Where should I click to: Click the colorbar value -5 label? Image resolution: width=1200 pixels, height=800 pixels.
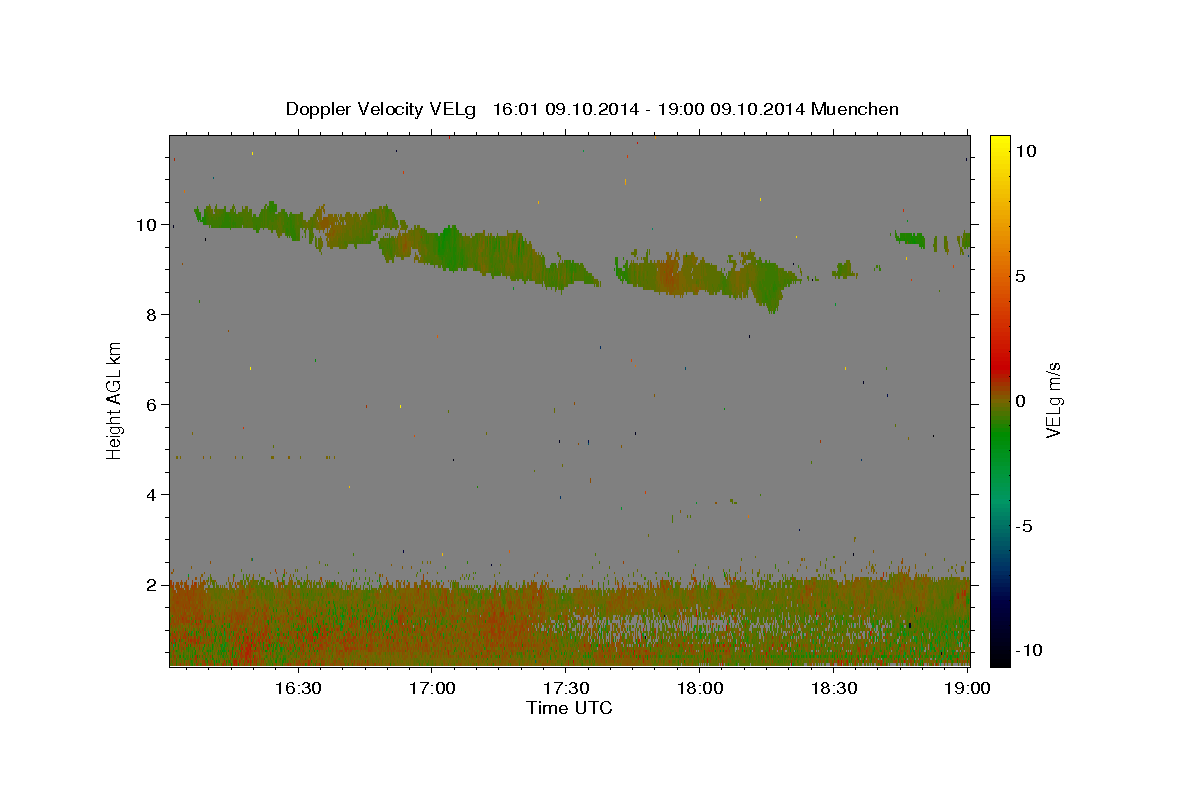tap(1023, 526)
